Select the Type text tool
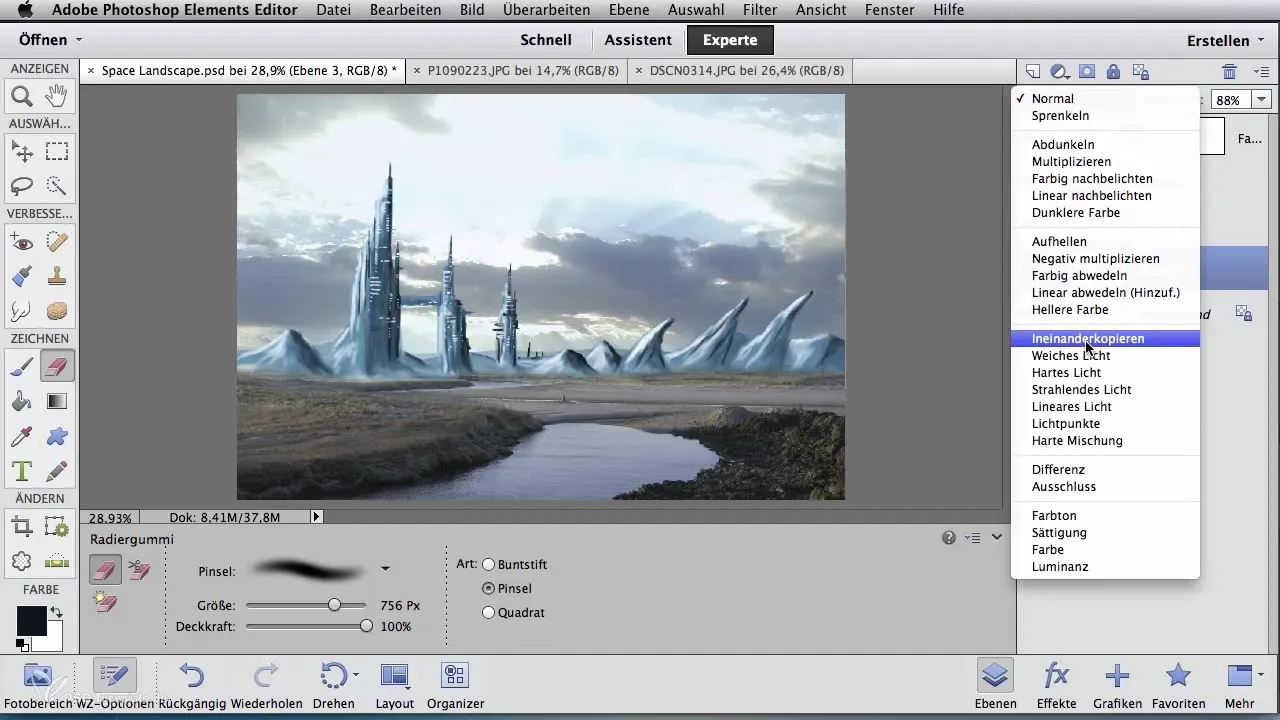This screenshot has width=1280, height=720. [22, 470]
